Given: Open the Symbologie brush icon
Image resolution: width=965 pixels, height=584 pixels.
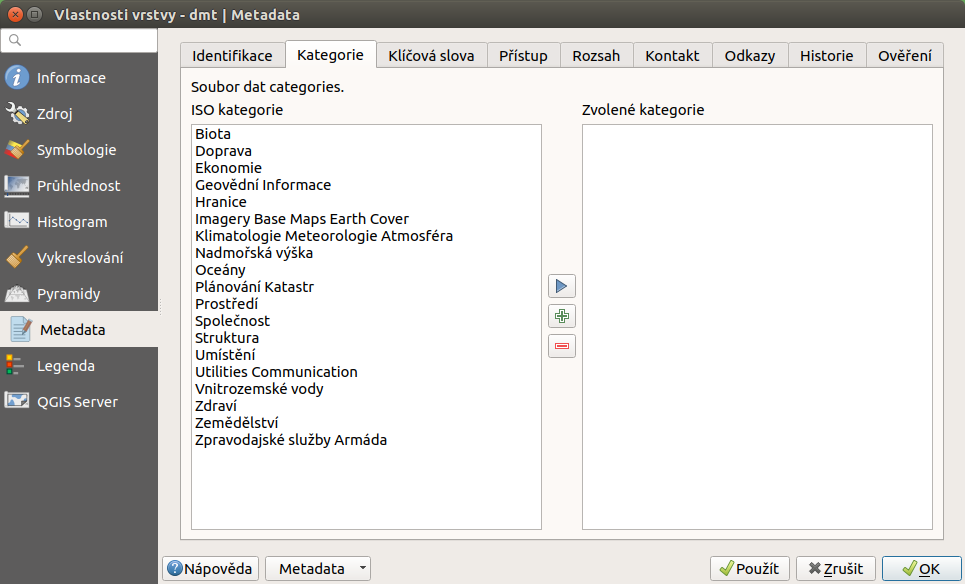Looking at the screenshot, I should point(17,150).
